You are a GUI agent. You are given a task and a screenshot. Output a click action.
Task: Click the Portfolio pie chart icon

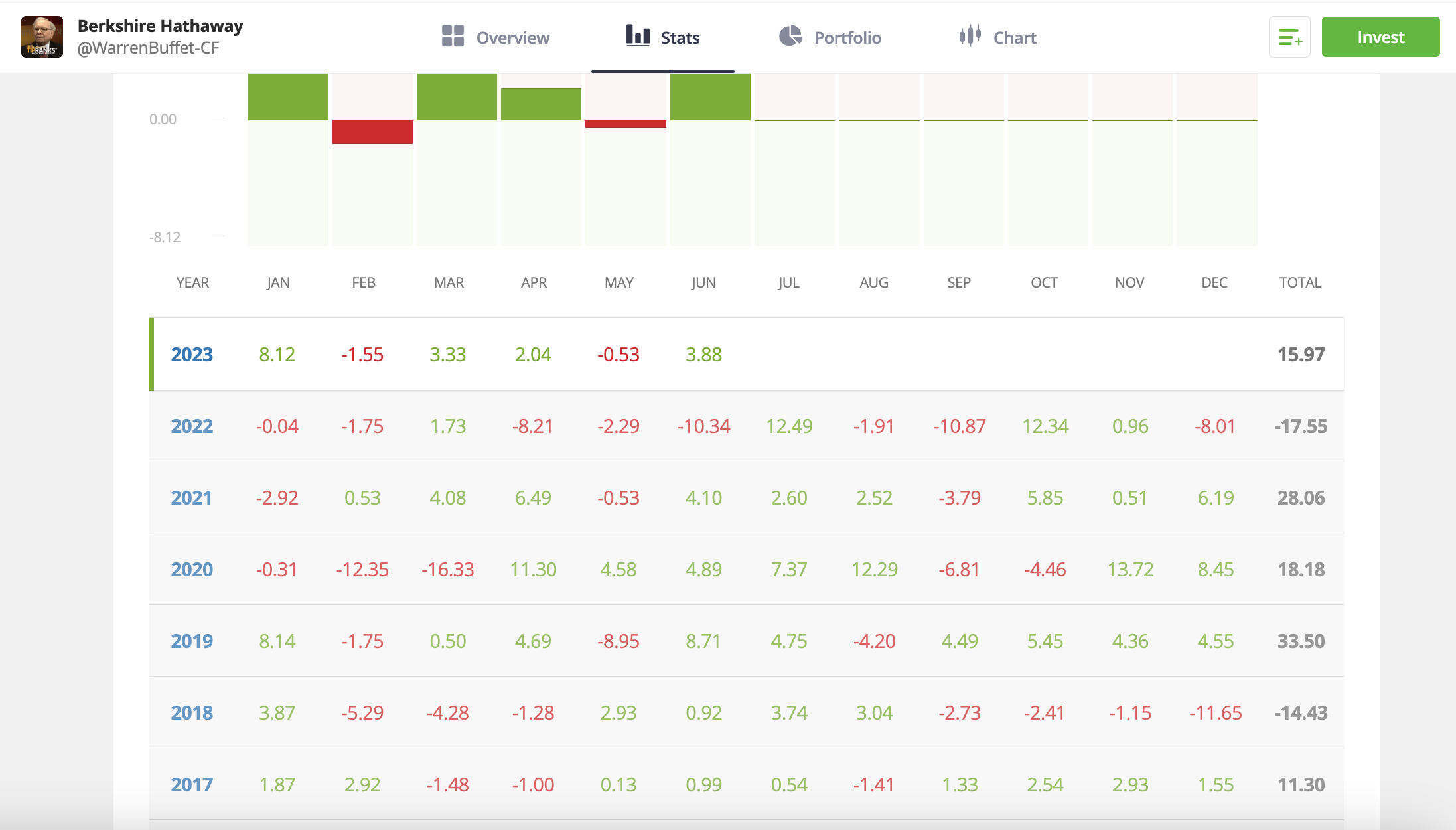pos(790,36)
